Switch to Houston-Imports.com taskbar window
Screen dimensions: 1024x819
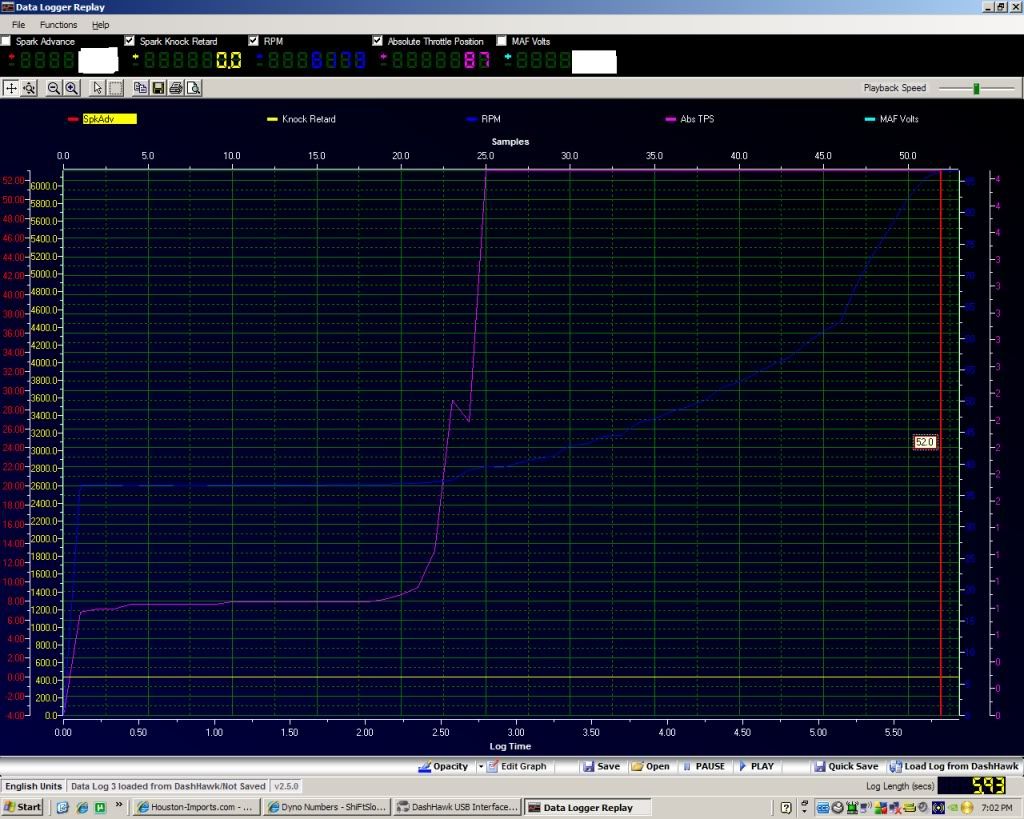click(197, 808)
